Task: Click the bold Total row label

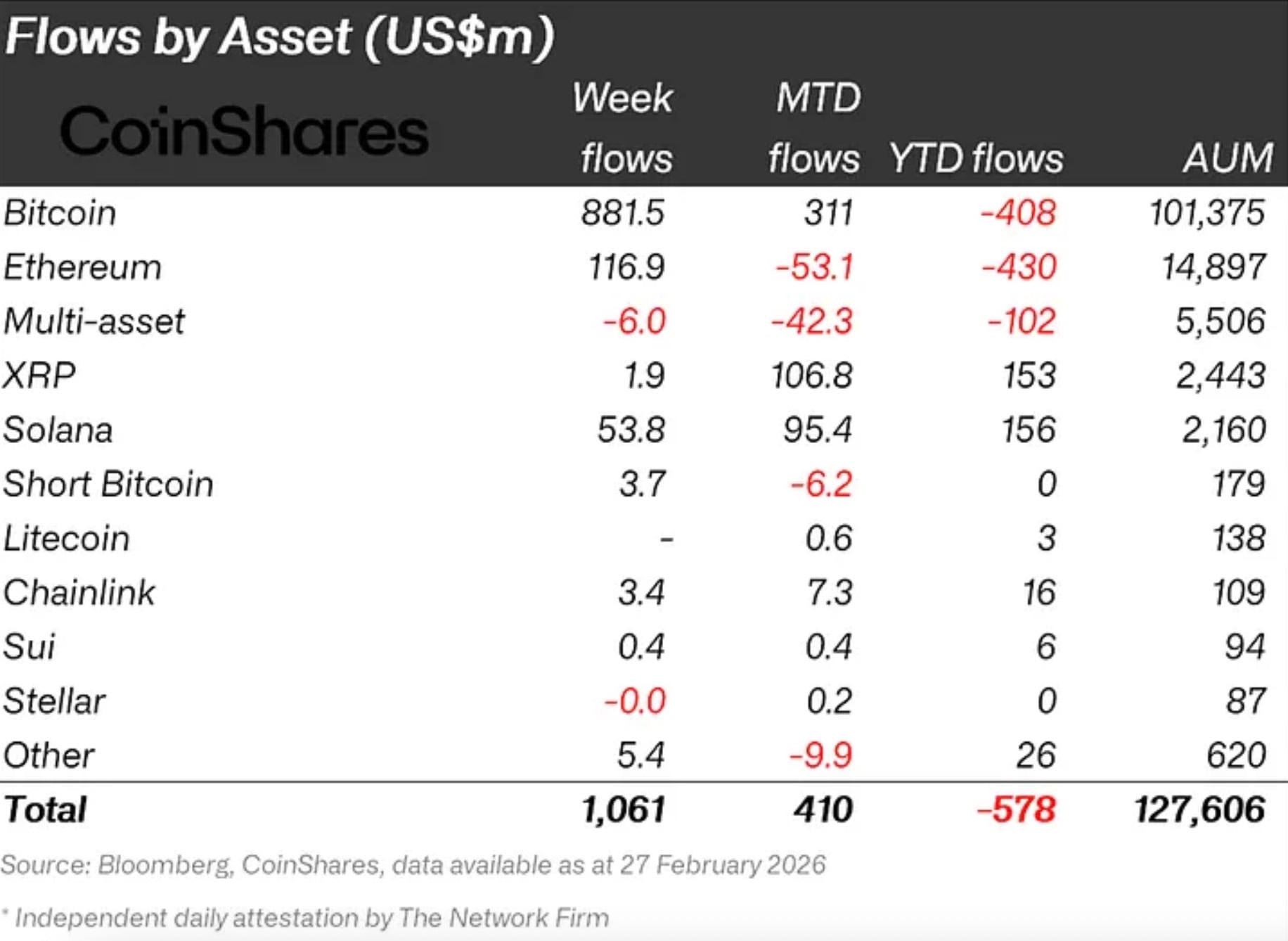Action: click(46, 809)
